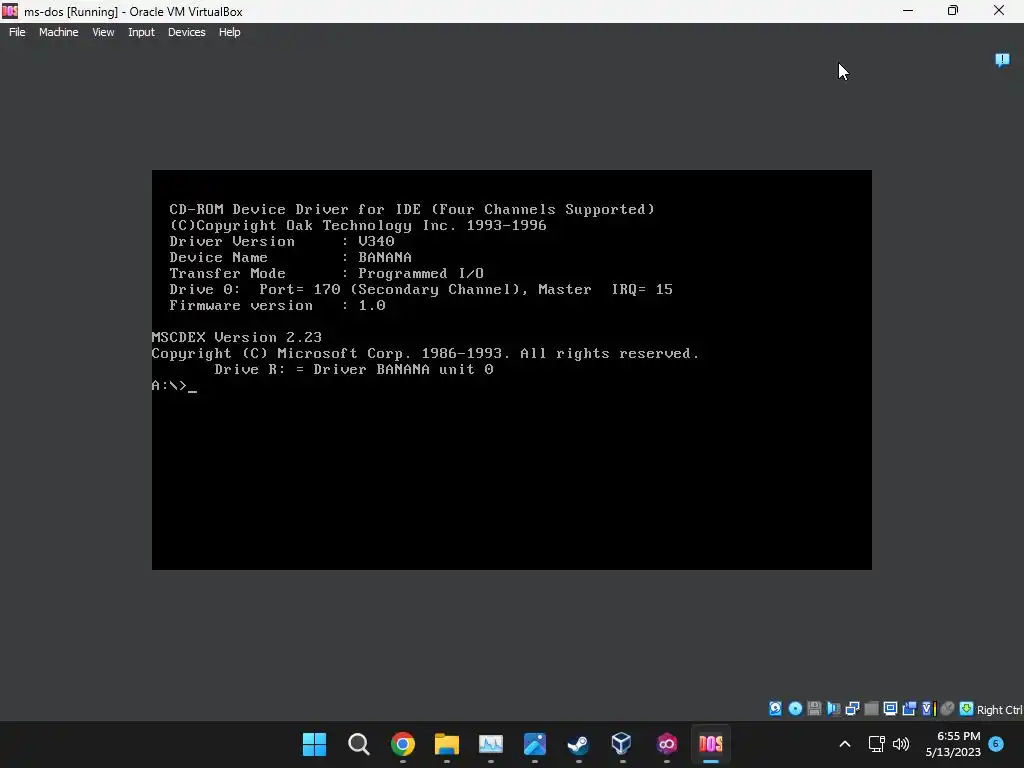Click the gray shared folders indicator
Screen dimensions: 1024x768
point(871,709)
